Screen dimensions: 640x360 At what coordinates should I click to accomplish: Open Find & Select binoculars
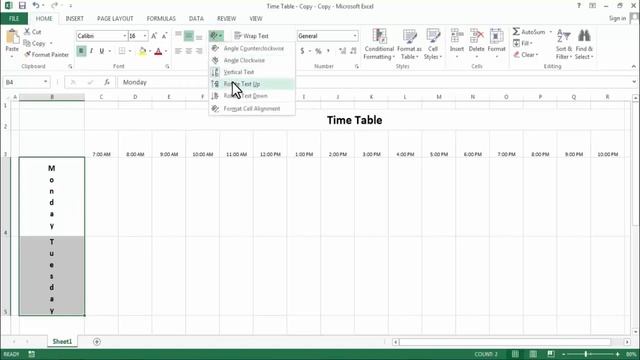point(584,44)
